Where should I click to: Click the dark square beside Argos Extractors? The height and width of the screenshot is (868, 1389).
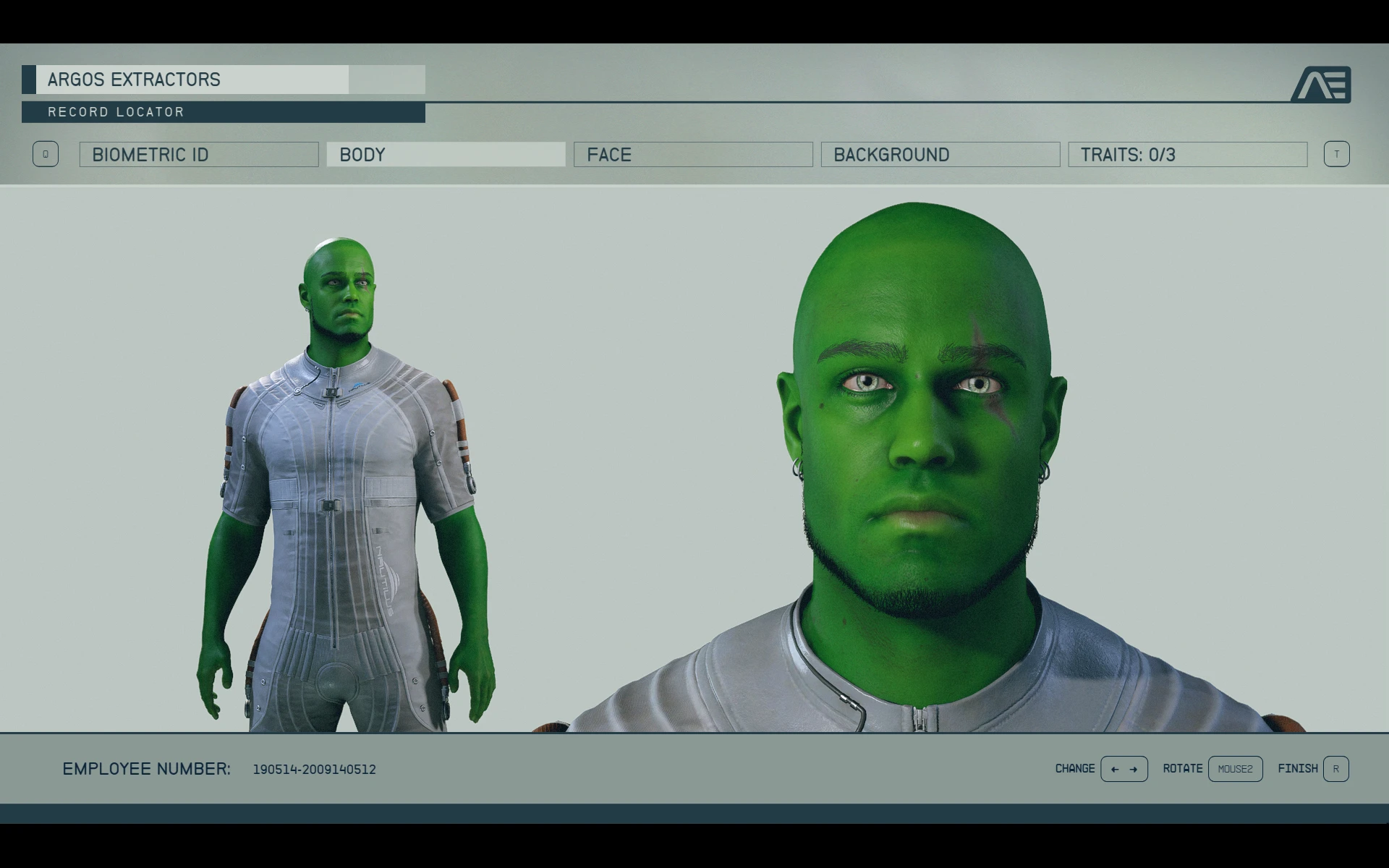pyautogui.click(x=29, y=80)
